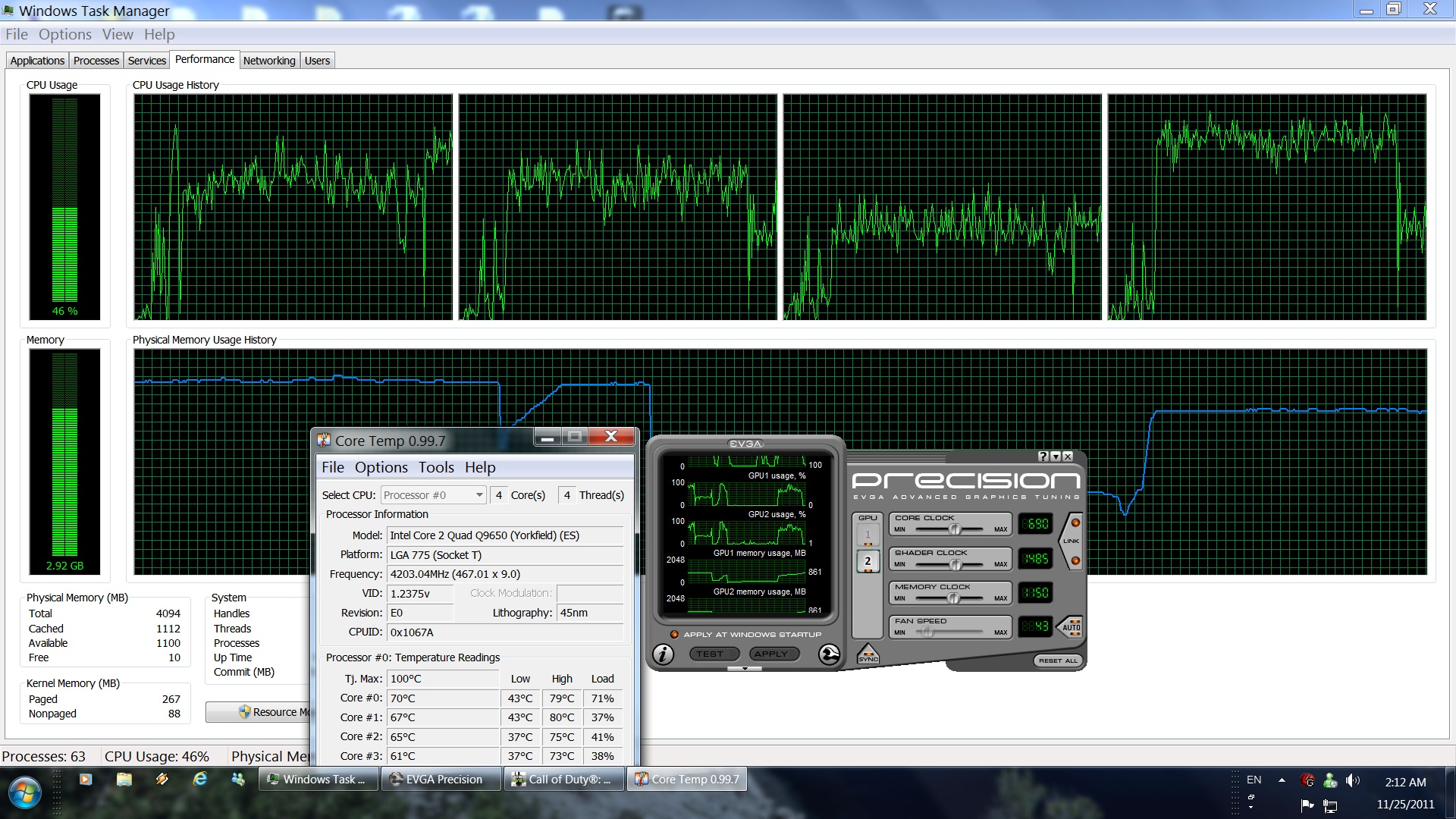Show hidden tray icons arrow

1282,780
